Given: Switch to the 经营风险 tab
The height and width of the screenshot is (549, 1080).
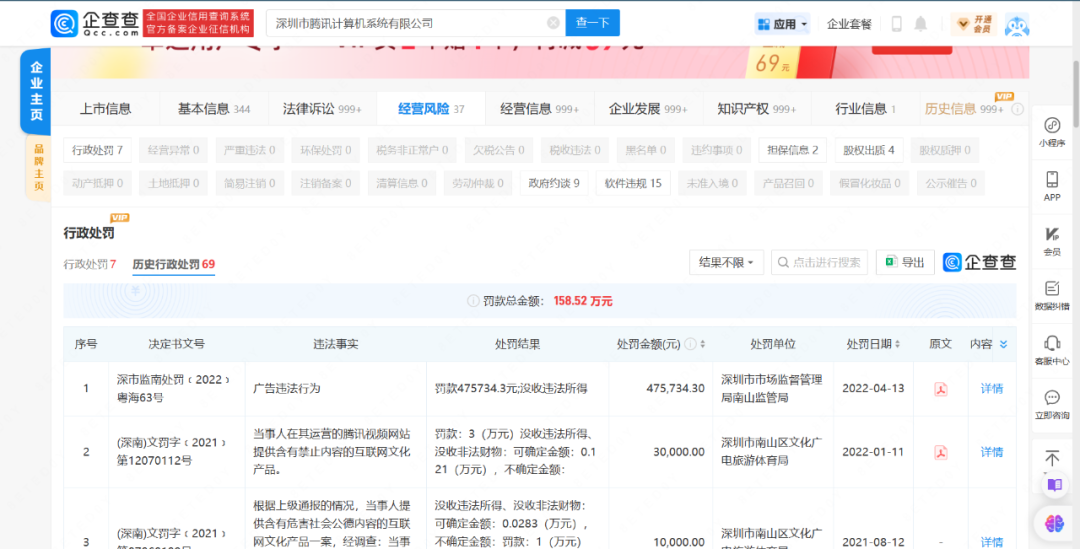Looking at the screenshot, I should click(431, 109).
